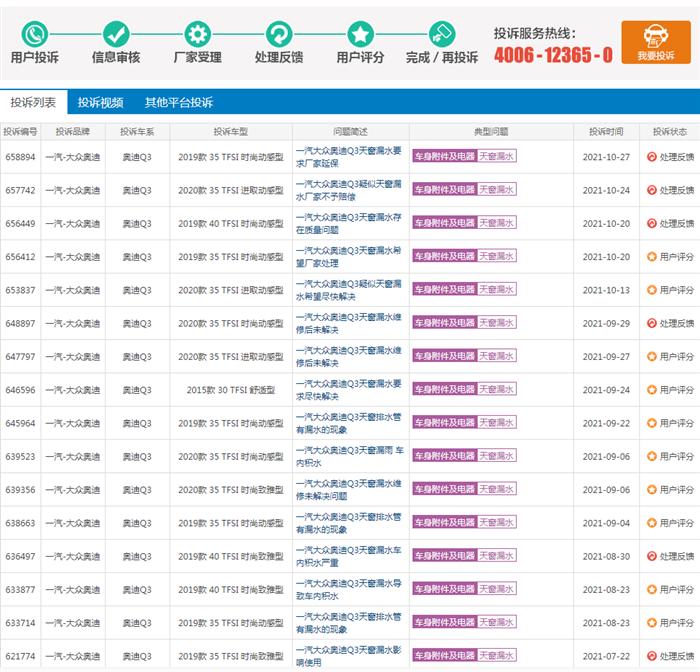The width and height of the screenshot is (700, 672).
Task: Click the 处理反馈 refresh icon
Action: click(x=279, y=34)
